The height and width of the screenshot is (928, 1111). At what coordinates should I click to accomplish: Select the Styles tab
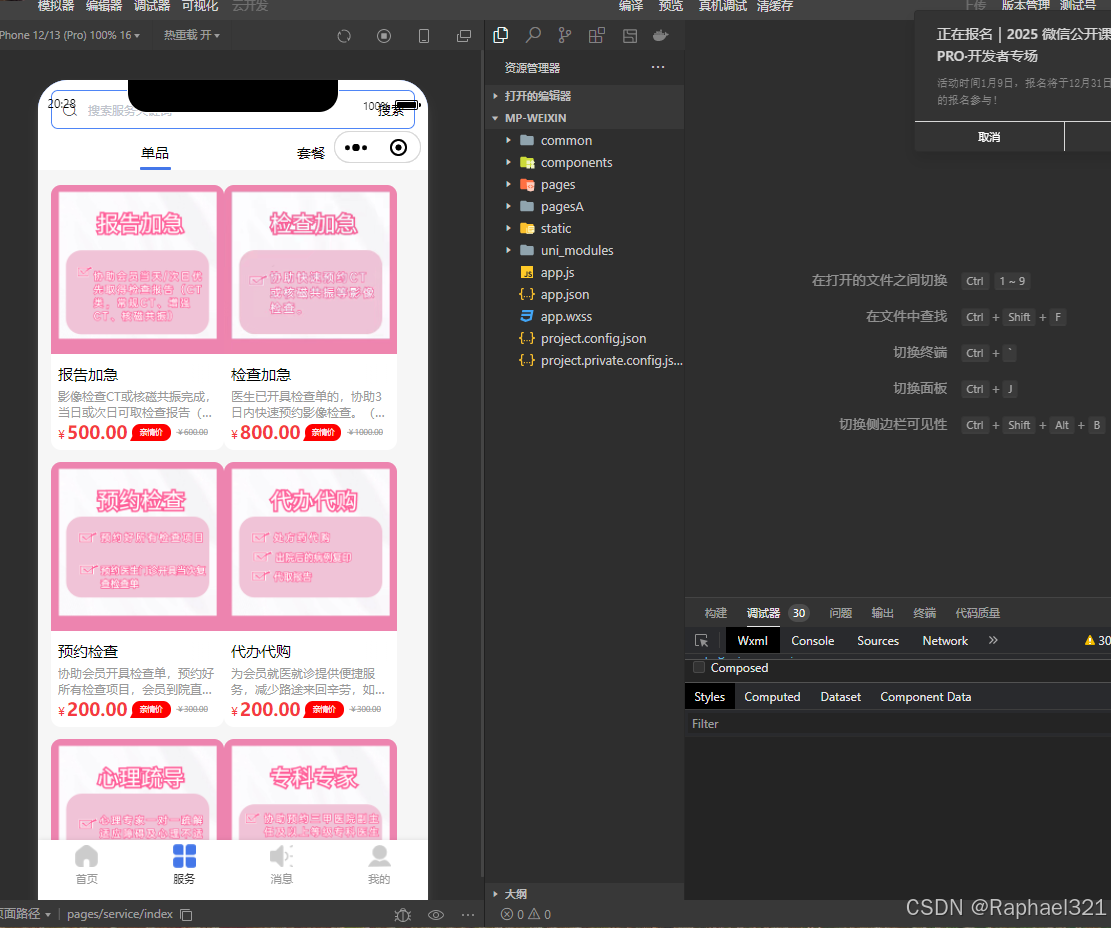click(x=709, y=697)
